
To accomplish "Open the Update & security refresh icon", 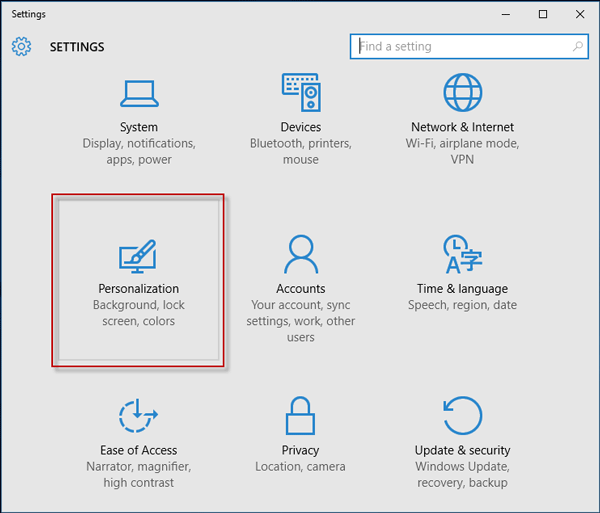I will click(x=463, y=415).
